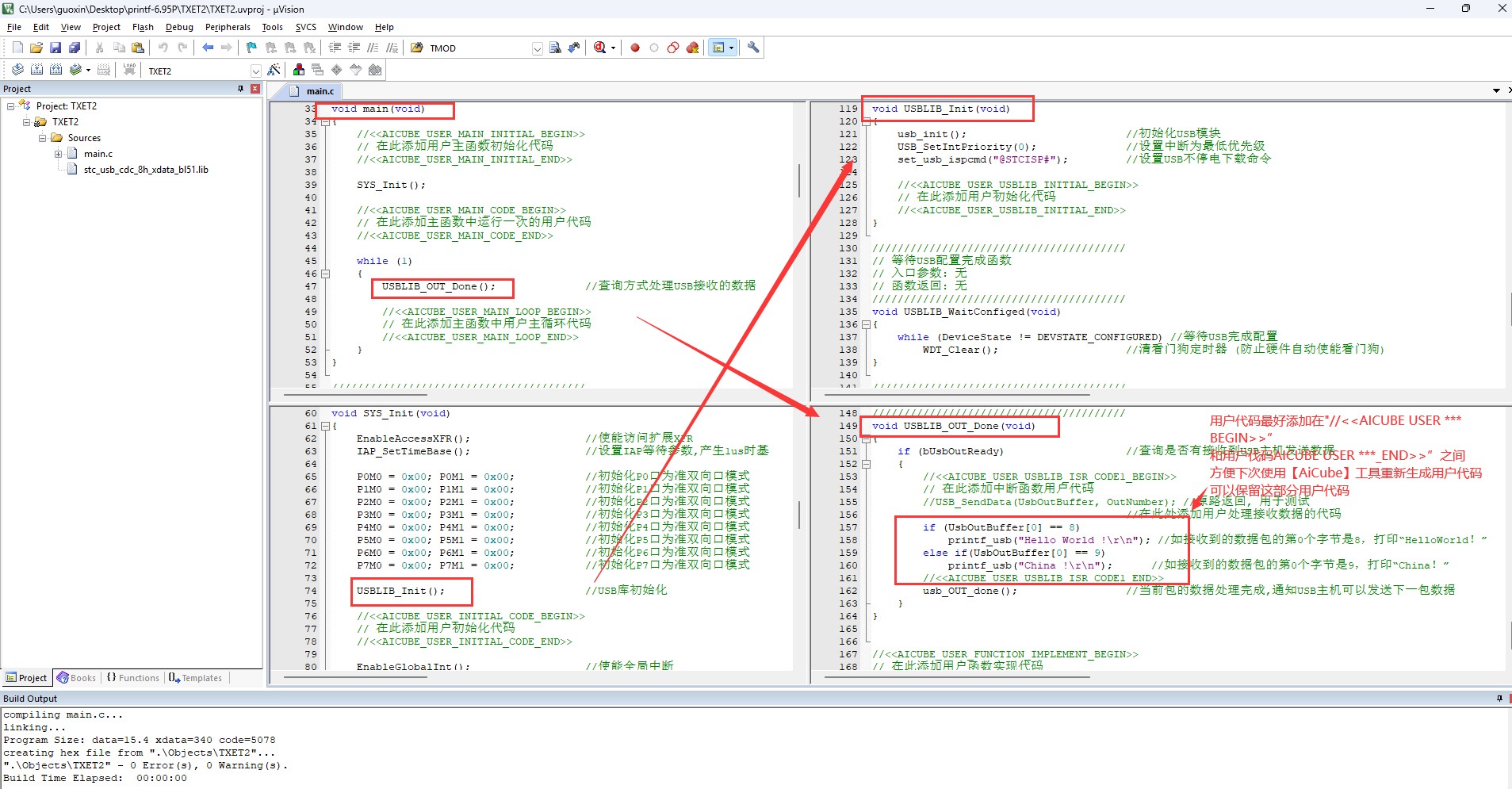The width and height of the screenshot is (1512, 789).
Task: Click the Build target icon
Action: (36, 70)
